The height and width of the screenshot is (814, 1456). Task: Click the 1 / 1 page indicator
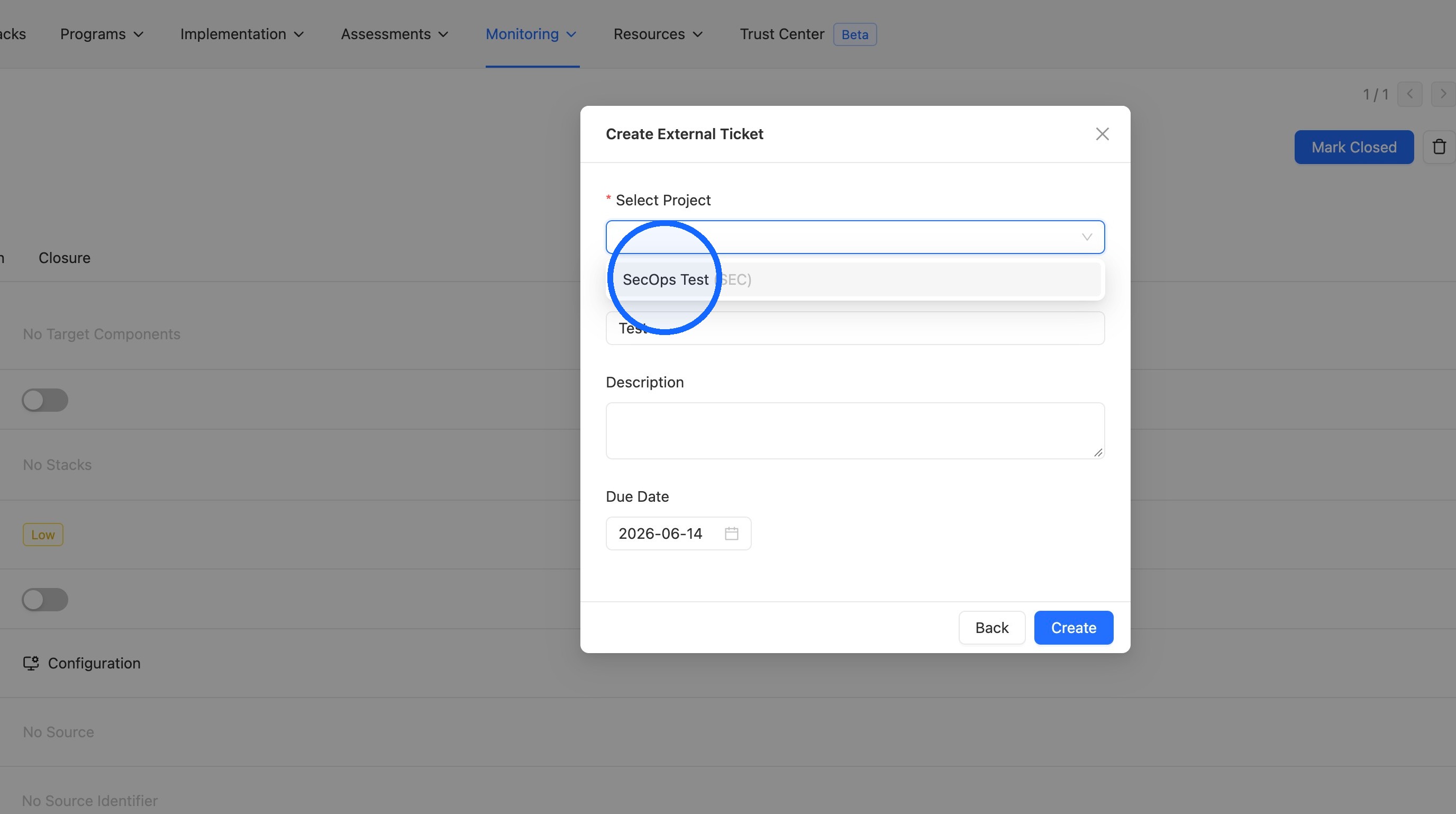click(1375, 94)
